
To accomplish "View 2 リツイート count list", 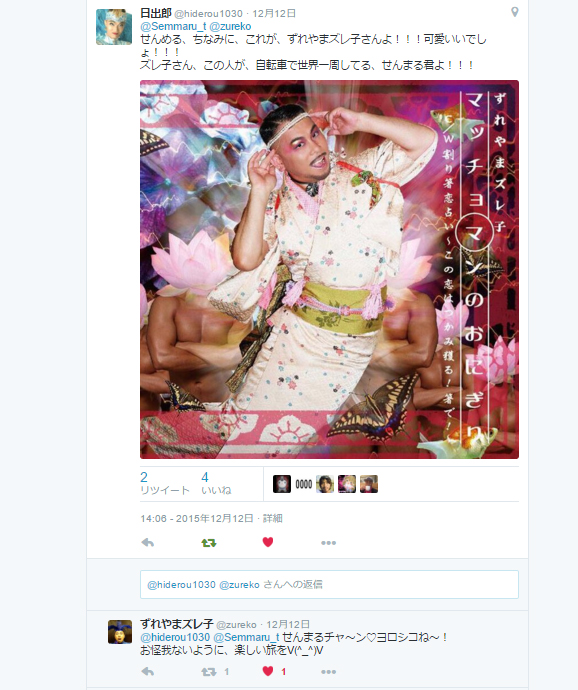I will pyautogui.click(x=165, y=483).
